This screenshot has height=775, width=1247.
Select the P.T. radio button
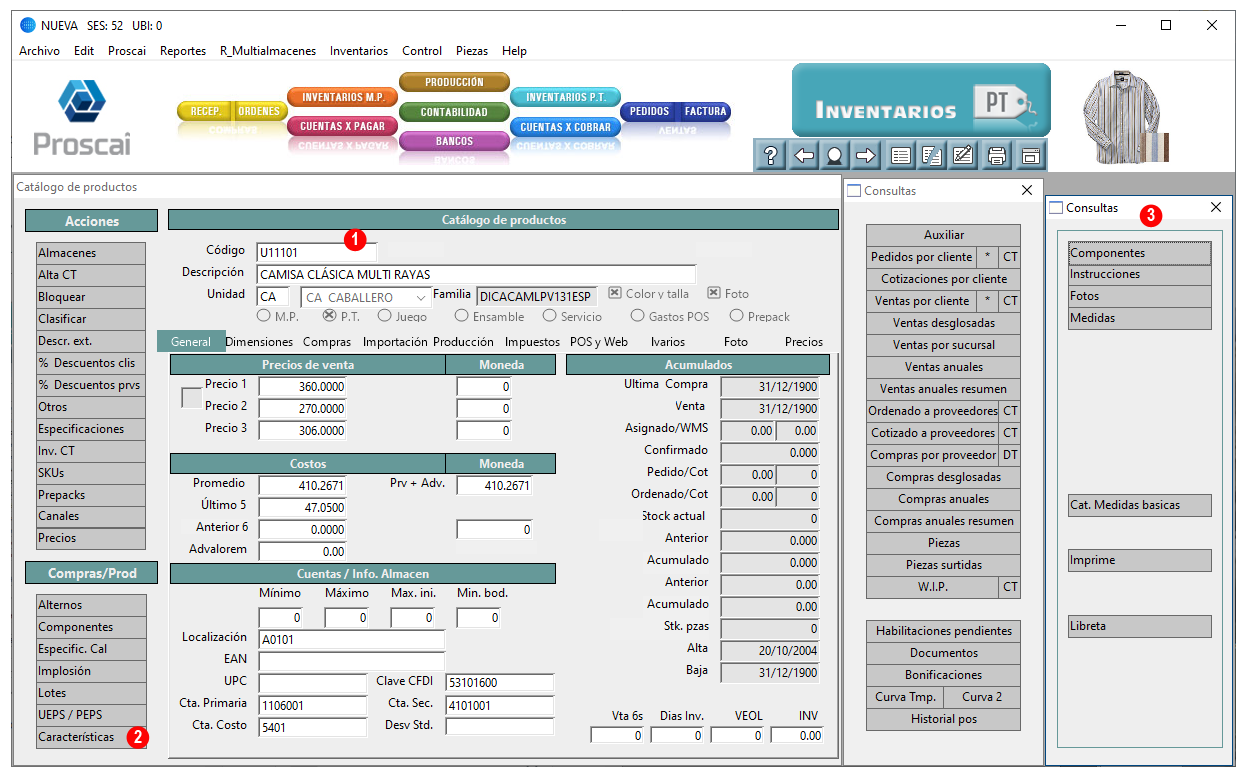pos(329,316)
